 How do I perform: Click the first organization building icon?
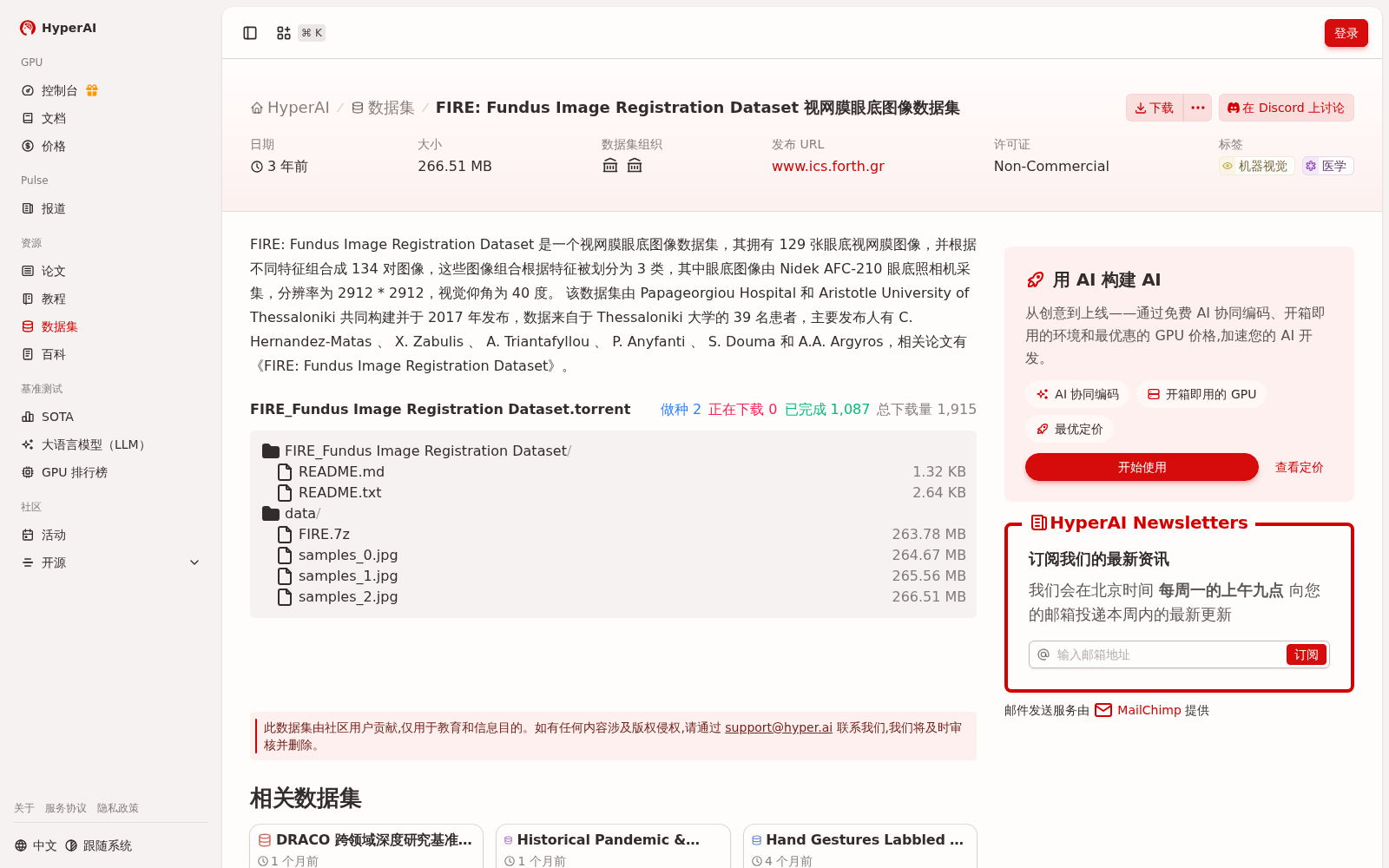tap(610, 166)
